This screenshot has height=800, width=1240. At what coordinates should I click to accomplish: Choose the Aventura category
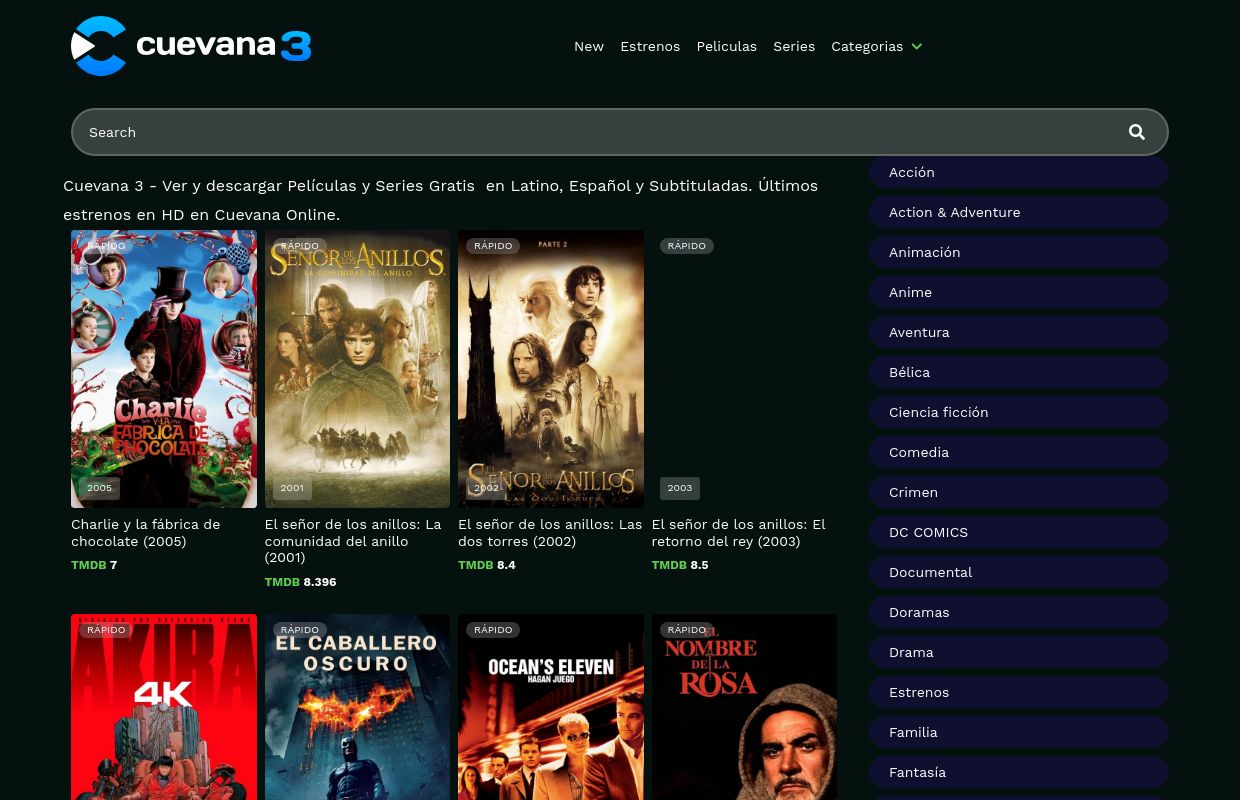1018,332
